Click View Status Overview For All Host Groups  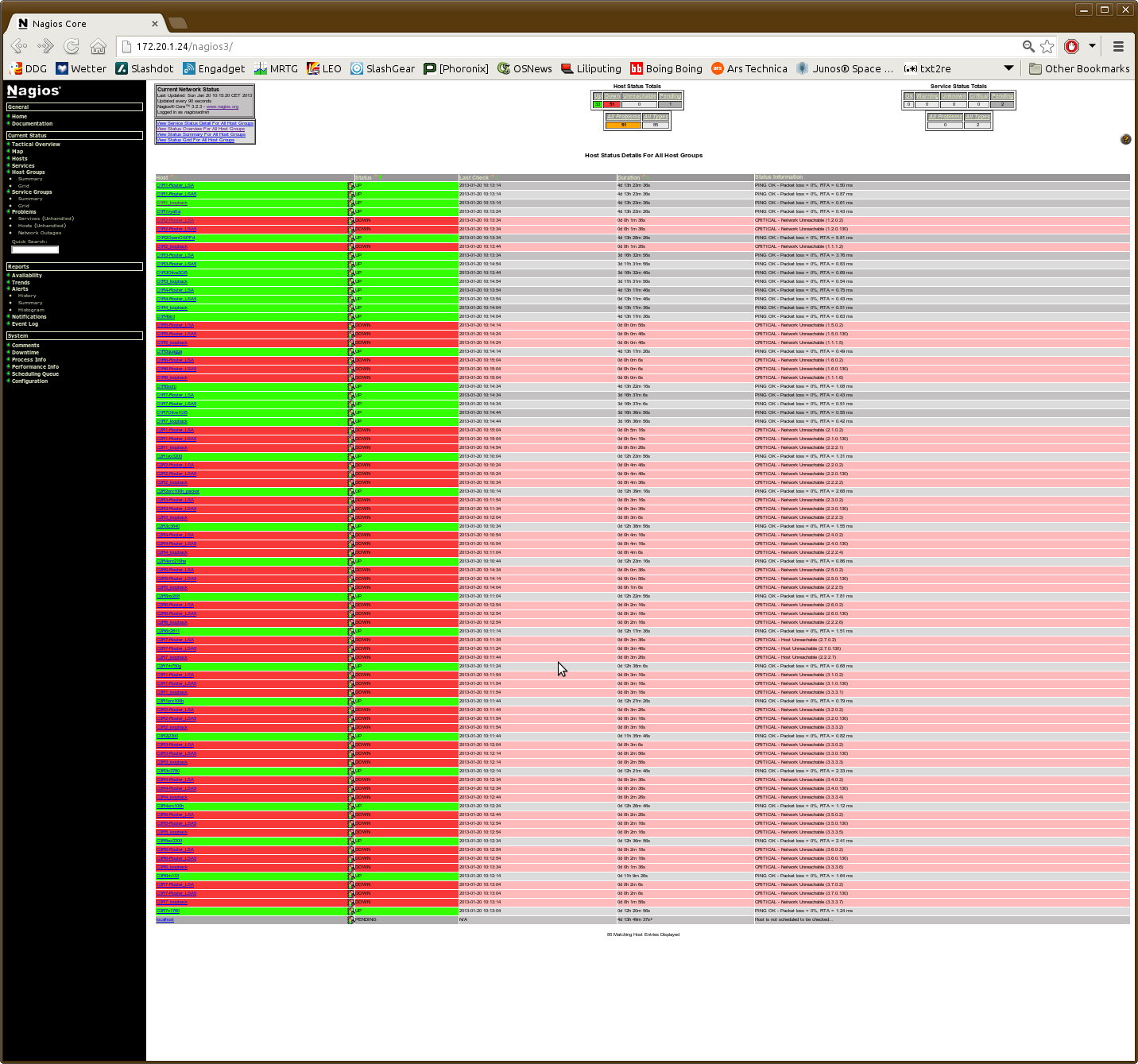click(x=201, y=129)
